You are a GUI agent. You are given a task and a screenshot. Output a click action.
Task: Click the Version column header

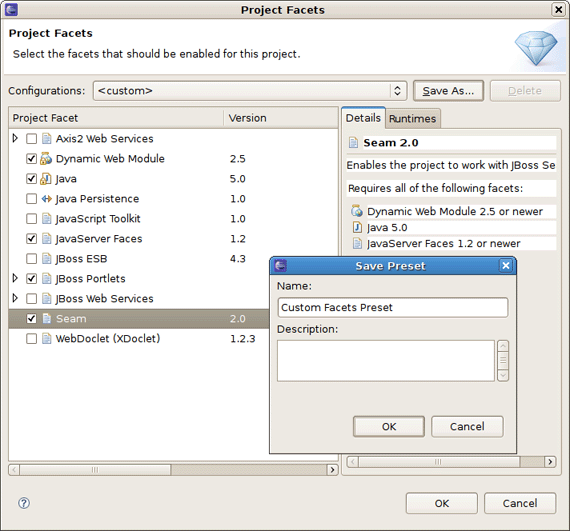tap(281, 118)
